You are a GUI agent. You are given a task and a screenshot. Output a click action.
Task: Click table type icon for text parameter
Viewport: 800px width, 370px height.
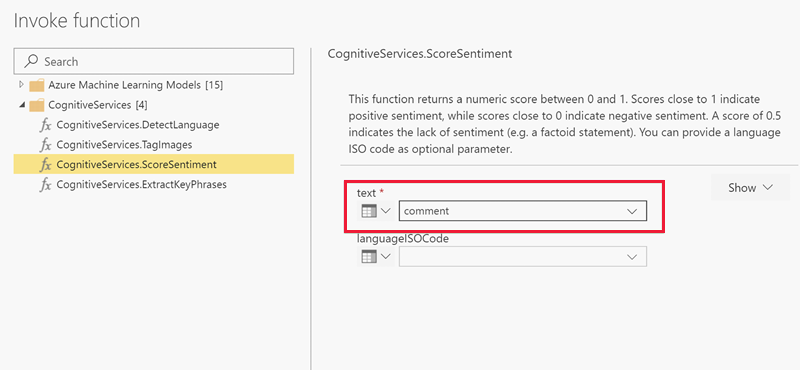point(368,211)
